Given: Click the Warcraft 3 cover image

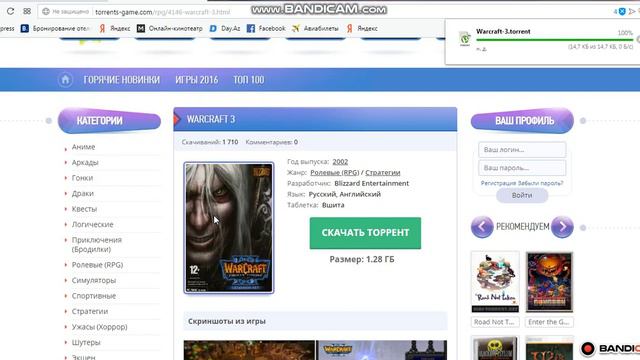Looking at the screenshot, I should point(229,228).
